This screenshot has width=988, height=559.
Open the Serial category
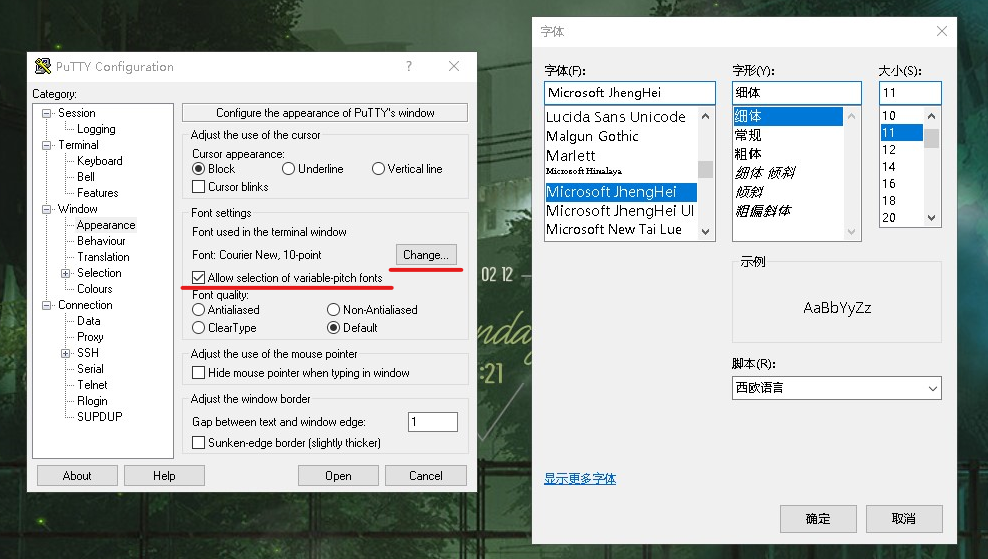pyautogui.click(x=90, y=369)
